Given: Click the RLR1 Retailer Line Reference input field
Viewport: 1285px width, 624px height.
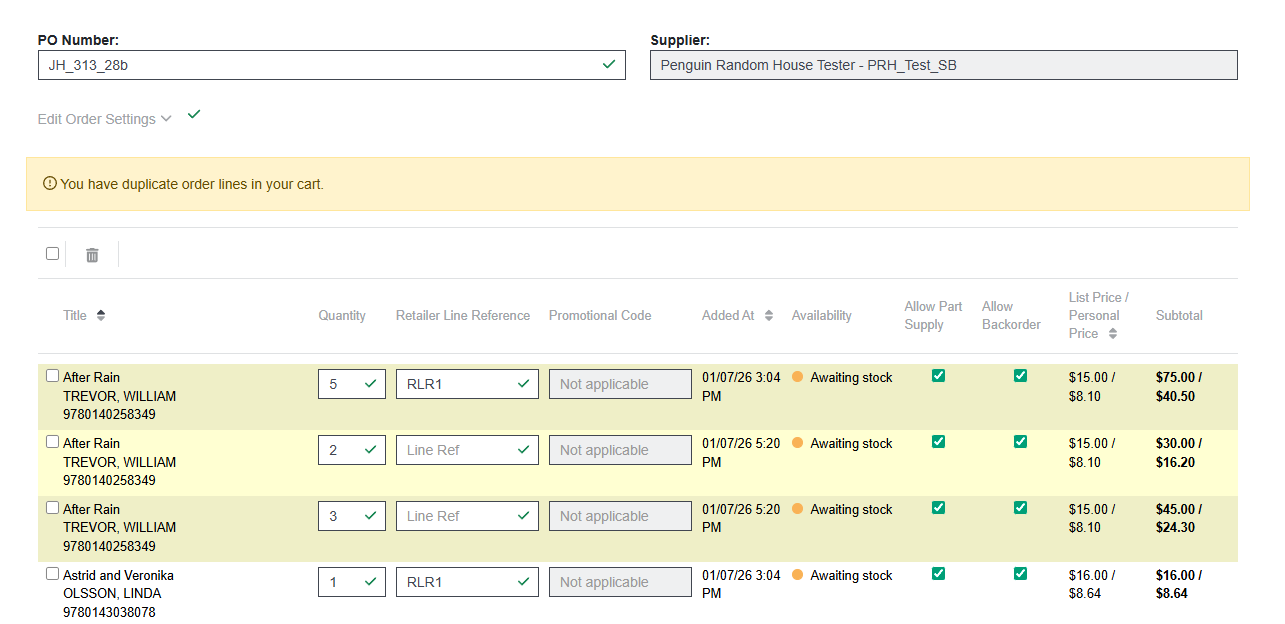Looking at the screenshot, I should point(467,383).
